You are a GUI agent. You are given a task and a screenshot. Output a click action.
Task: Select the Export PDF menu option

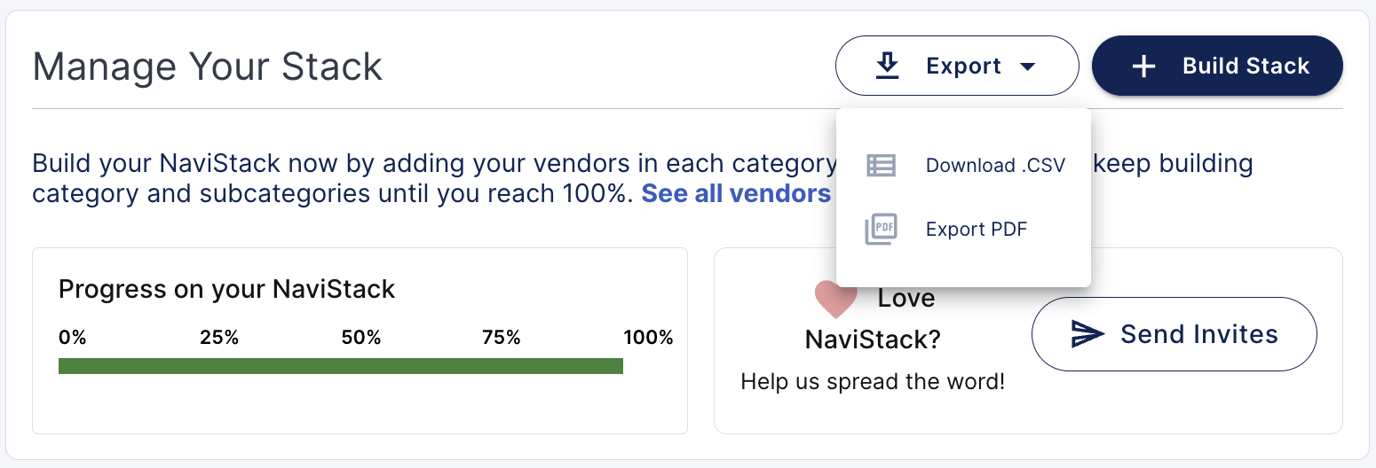[x=976, y=229]
